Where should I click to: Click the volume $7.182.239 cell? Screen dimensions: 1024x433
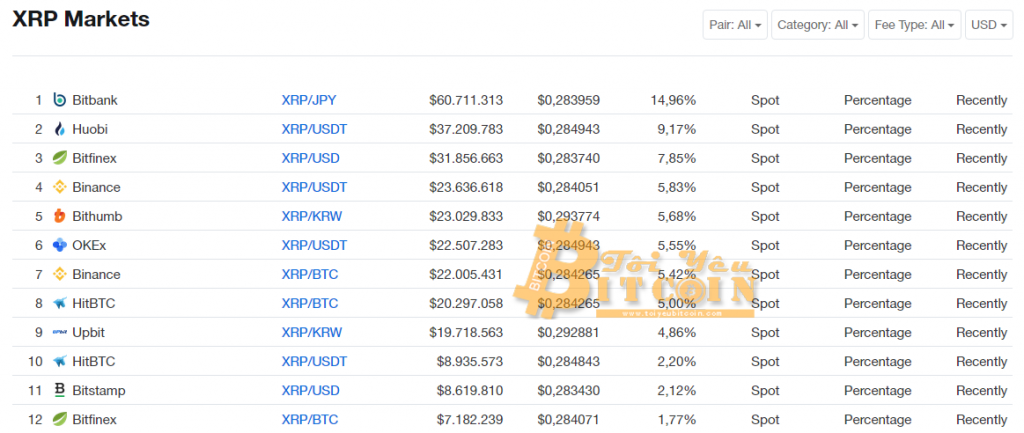pos(470,419)
